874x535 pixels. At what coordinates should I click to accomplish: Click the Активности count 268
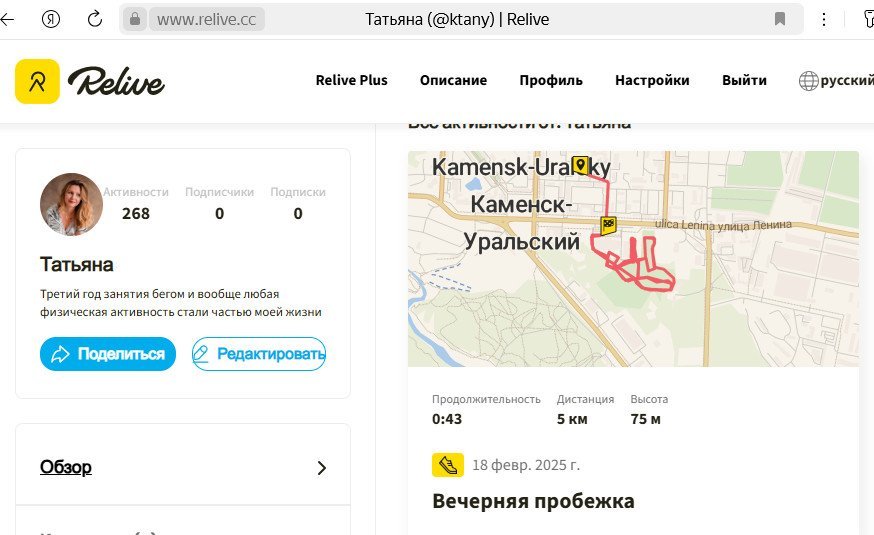[135, 213]
